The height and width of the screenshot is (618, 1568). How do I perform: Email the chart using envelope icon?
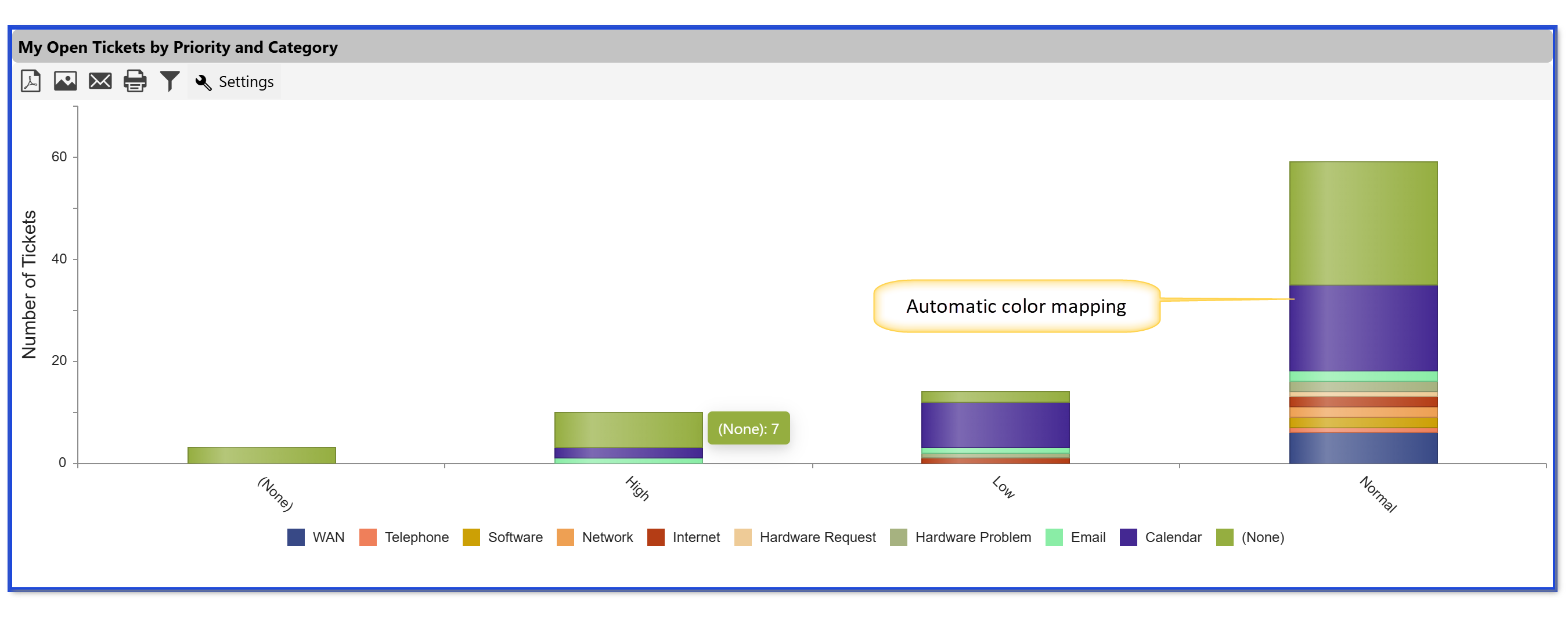(100, 81)
